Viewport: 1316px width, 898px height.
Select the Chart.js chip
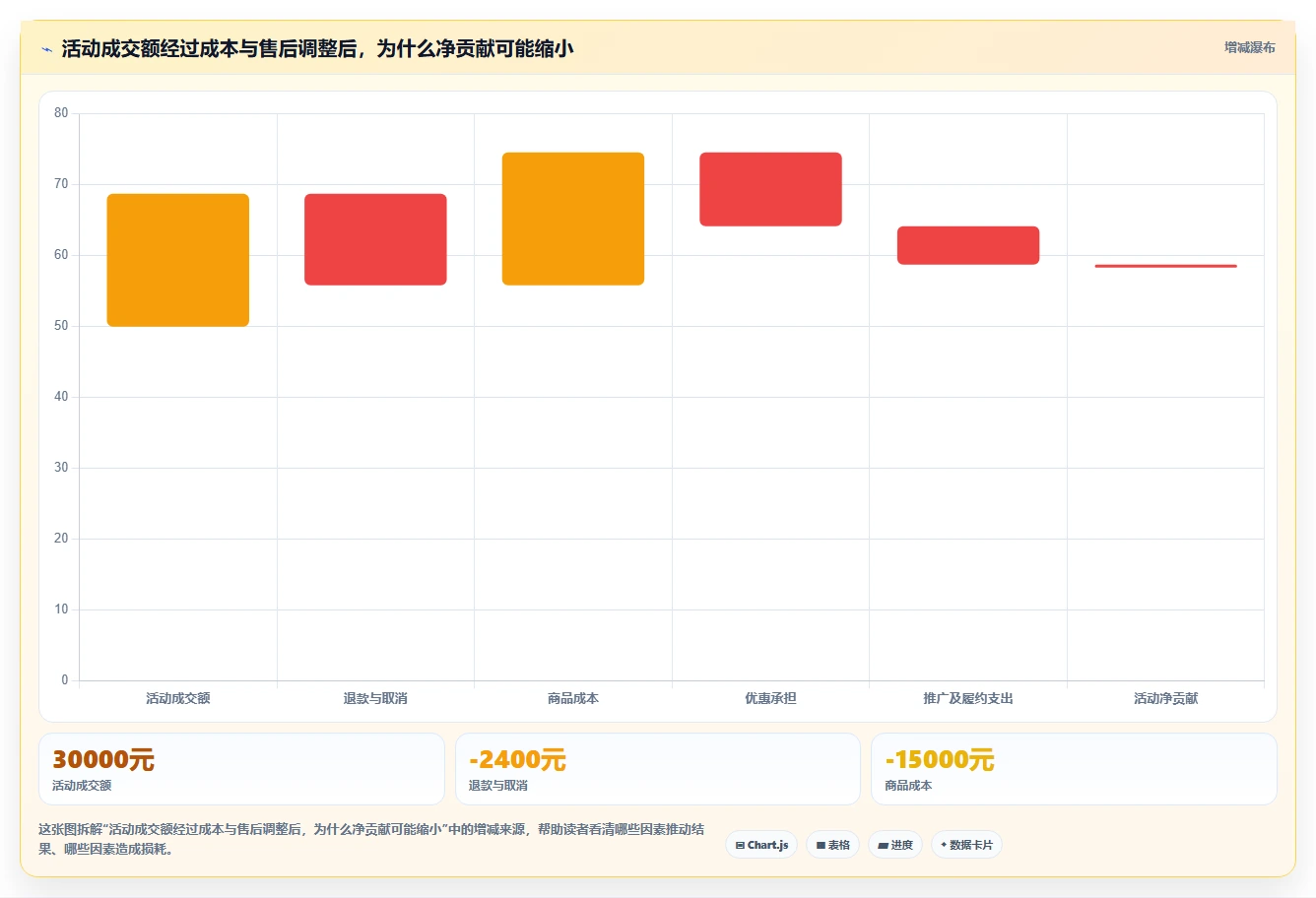pyautogui.click(x=761, y=845)
